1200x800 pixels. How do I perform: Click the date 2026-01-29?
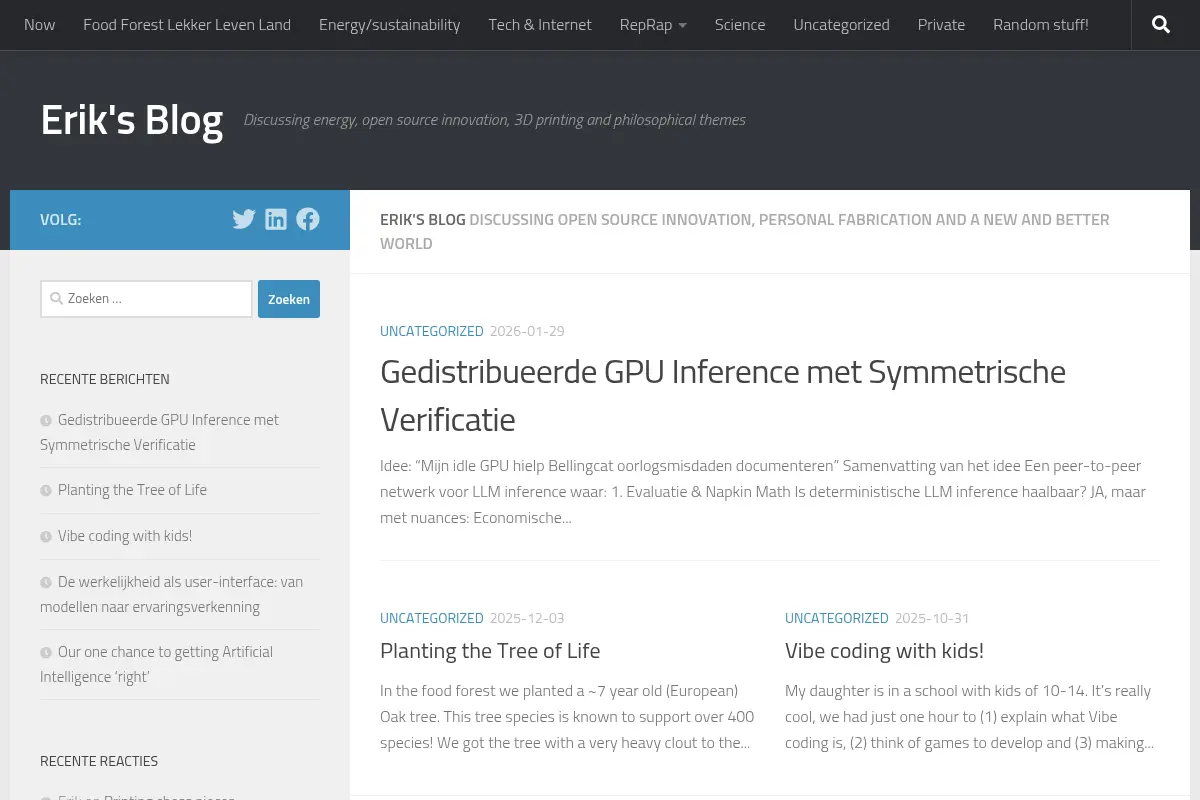[x=527, y=331]
